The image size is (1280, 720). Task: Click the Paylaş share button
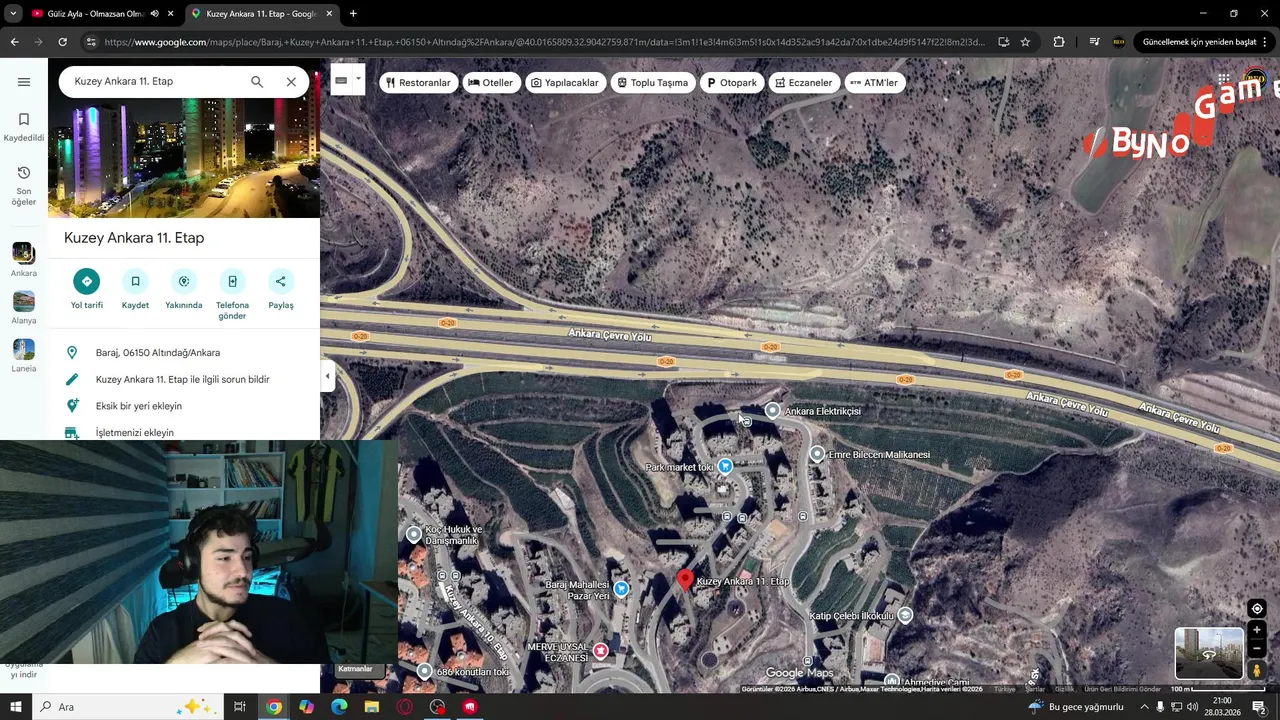tap(281, 290)
